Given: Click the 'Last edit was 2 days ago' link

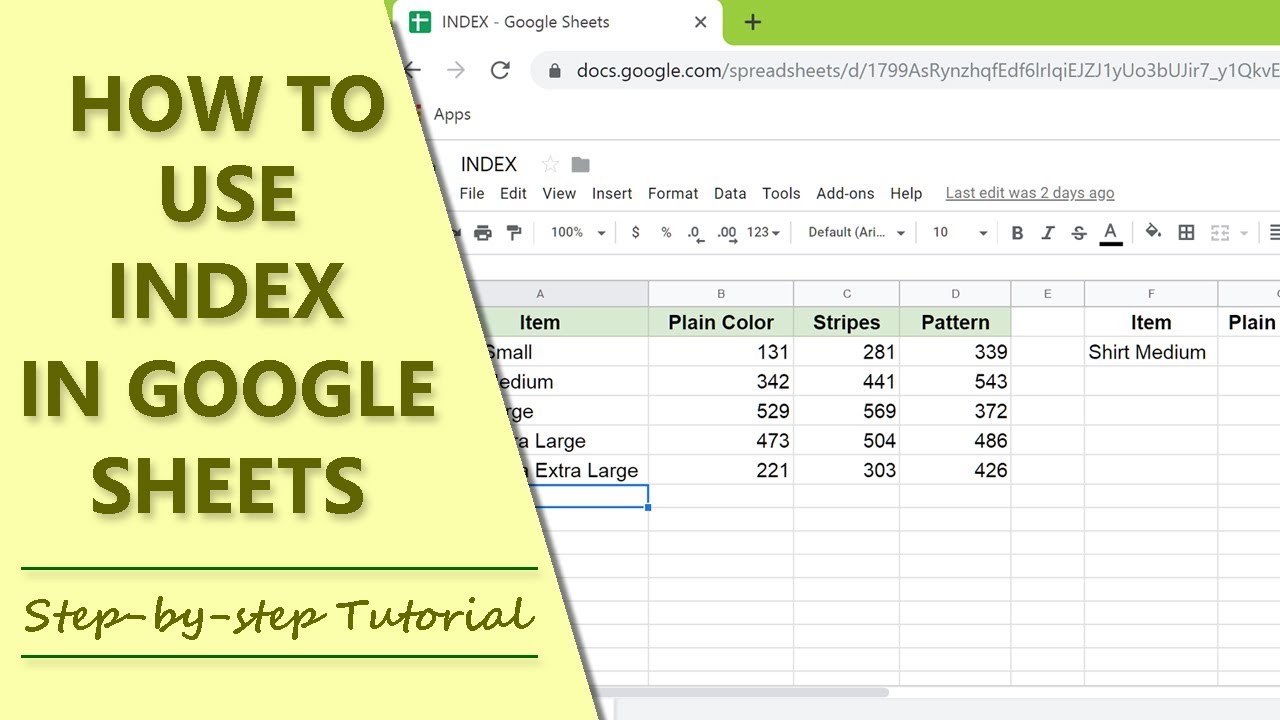Looking at the screenshot, I should pyautogui.click(x=1030, y=193).
